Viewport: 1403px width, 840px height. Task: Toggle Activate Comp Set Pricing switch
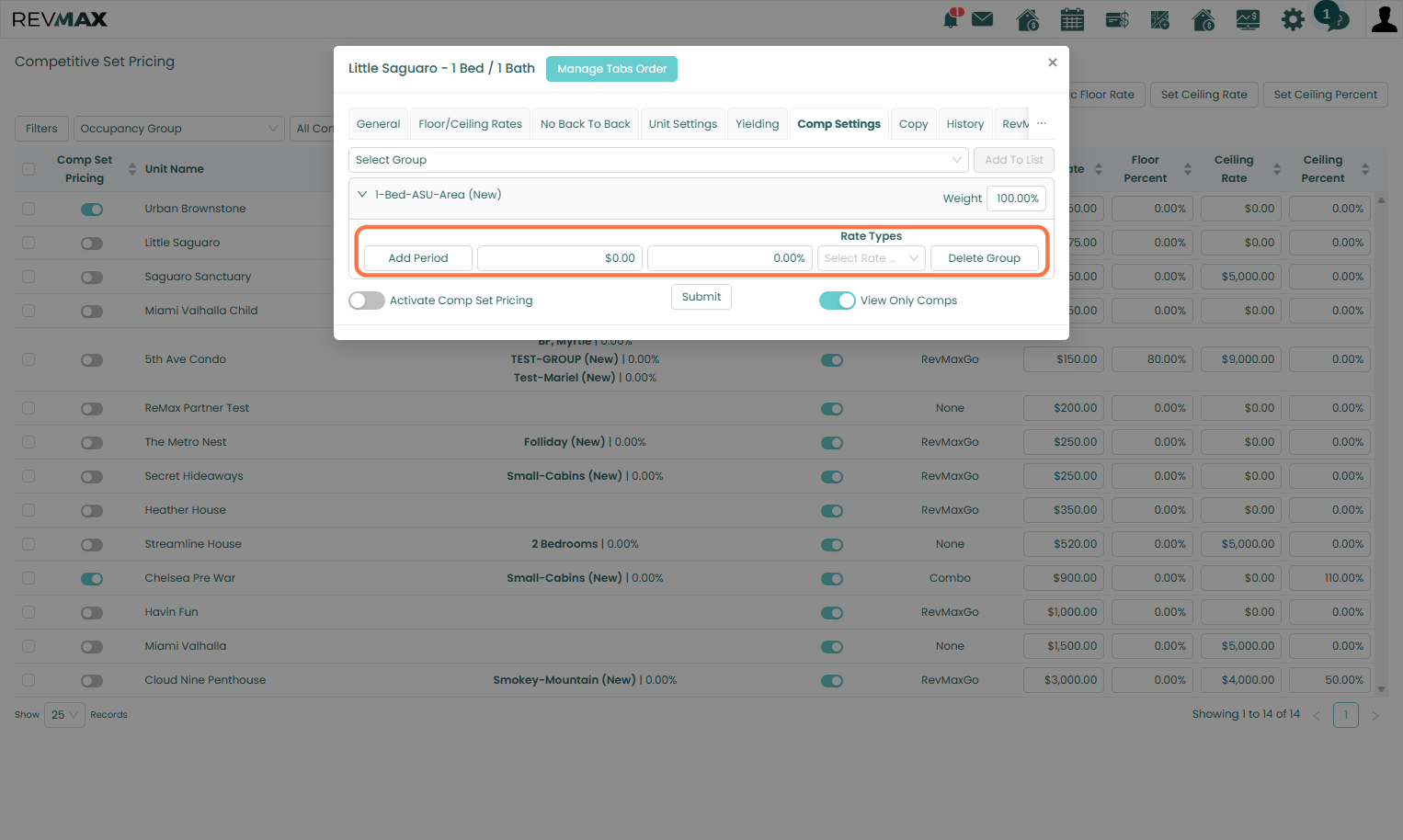(x=367, y=301)
